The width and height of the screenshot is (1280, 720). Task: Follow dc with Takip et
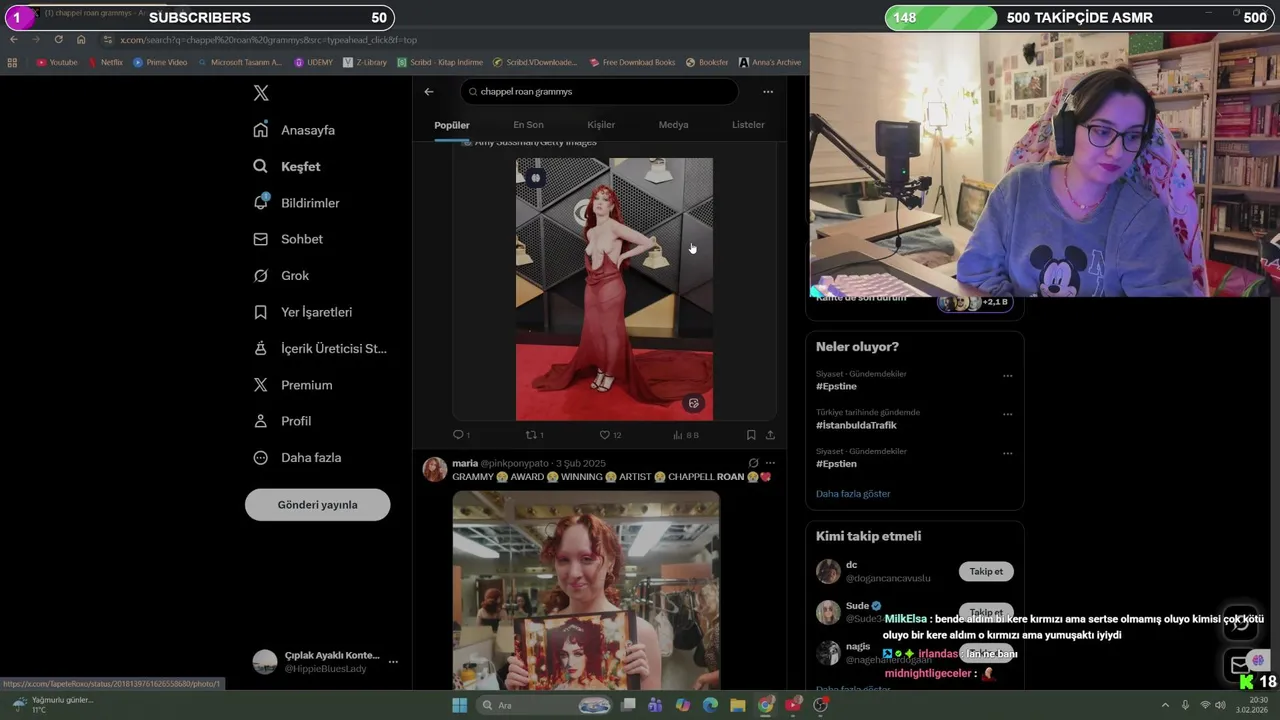click(986, 572)
